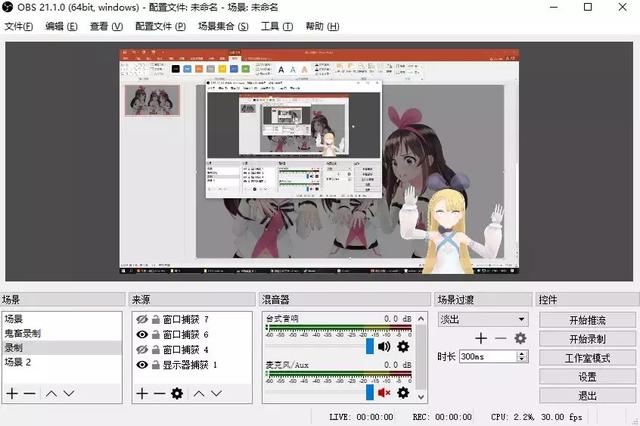Toggle lock on 显示器捕获 1 source
Screen dimensions: 640x426
(x=155, y=365)
